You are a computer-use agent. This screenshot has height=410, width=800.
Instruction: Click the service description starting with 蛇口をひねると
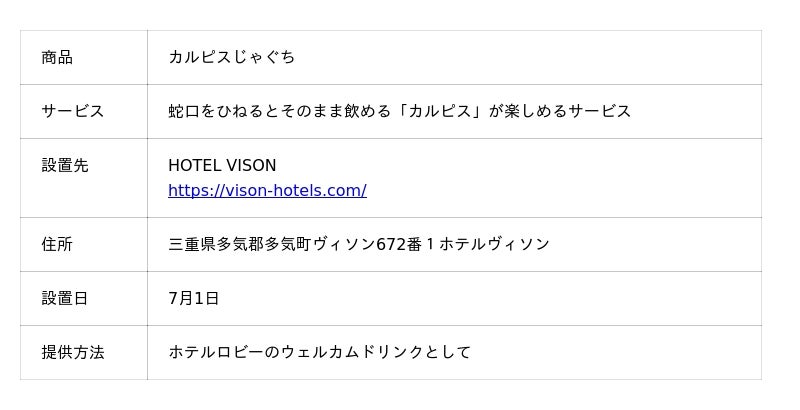click(x=399, y=111)
